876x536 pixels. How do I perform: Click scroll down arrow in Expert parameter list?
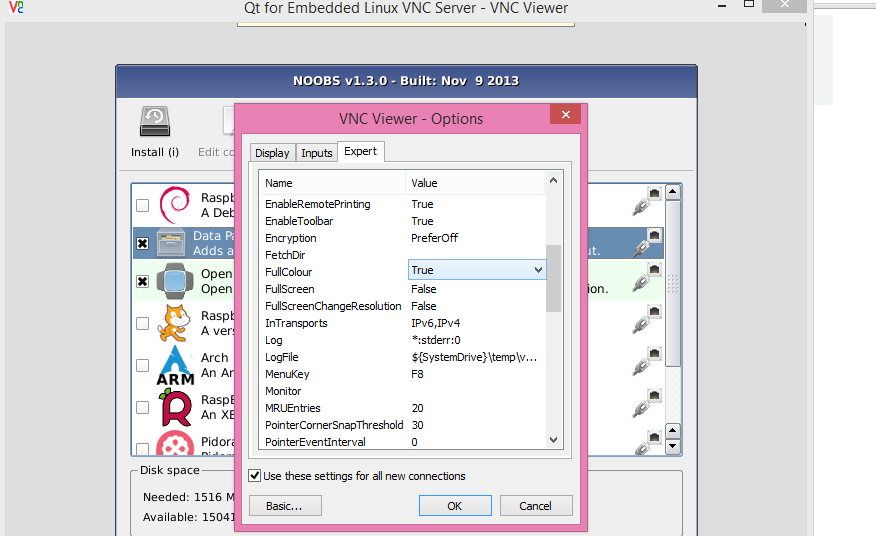(x=553, y=440)
